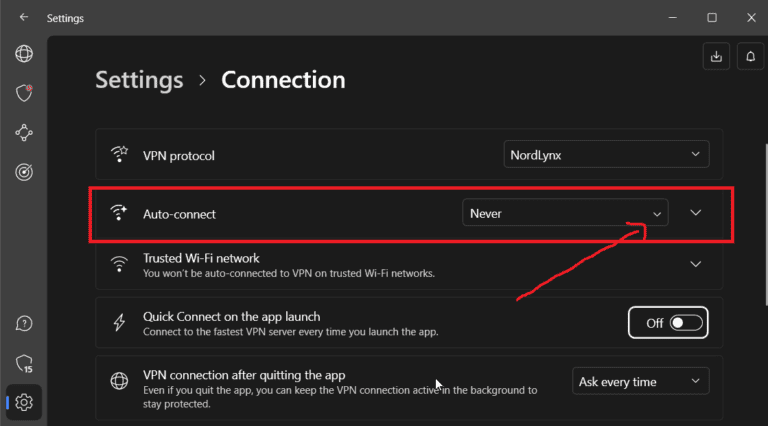Viewport: 768px width, 426px height.
Task: Open the VPN globe tab in sidebar
Action: pyautogui.click(x=24, y=54)
